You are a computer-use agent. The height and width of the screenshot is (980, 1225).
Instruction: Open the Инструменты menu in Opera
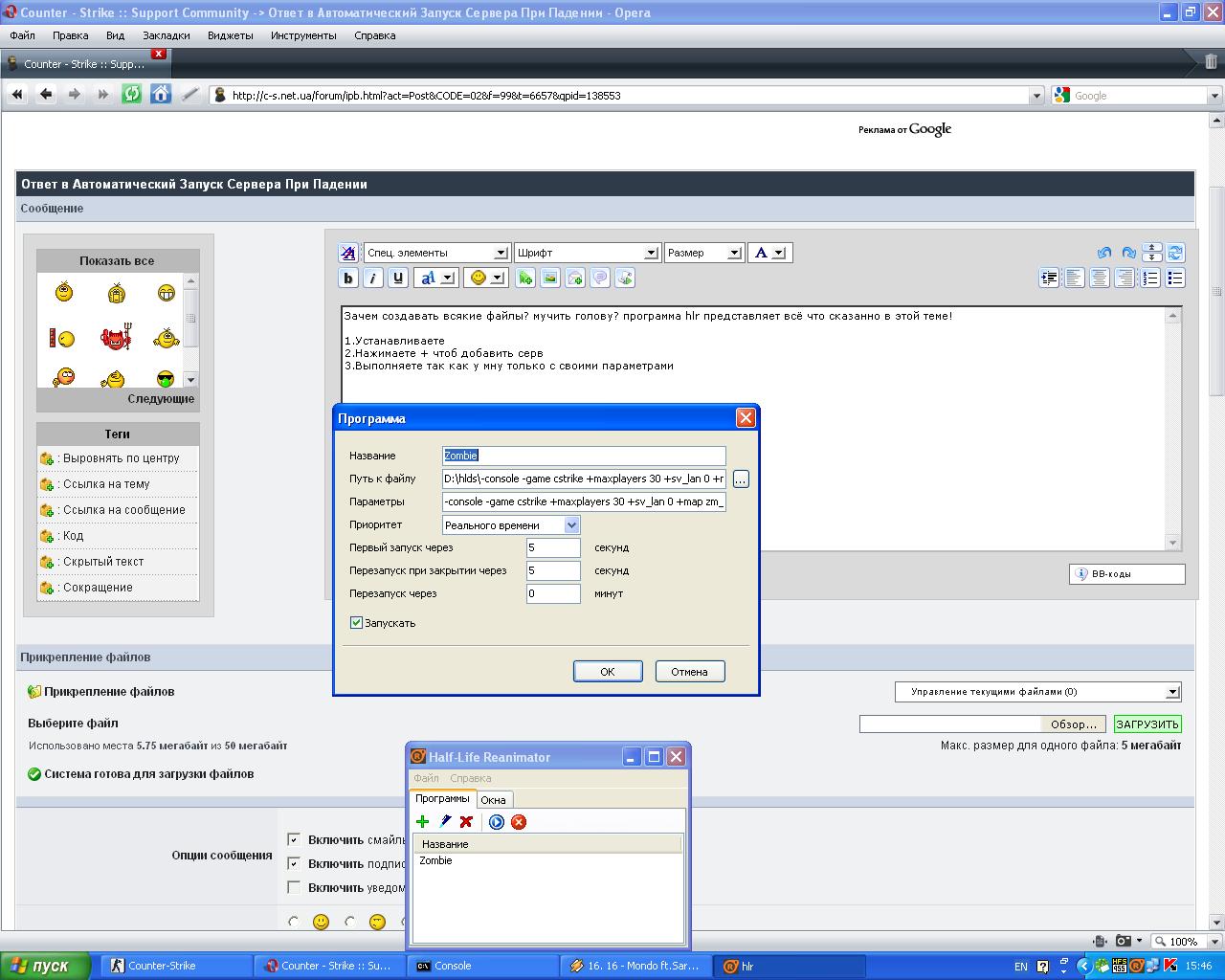303,35
